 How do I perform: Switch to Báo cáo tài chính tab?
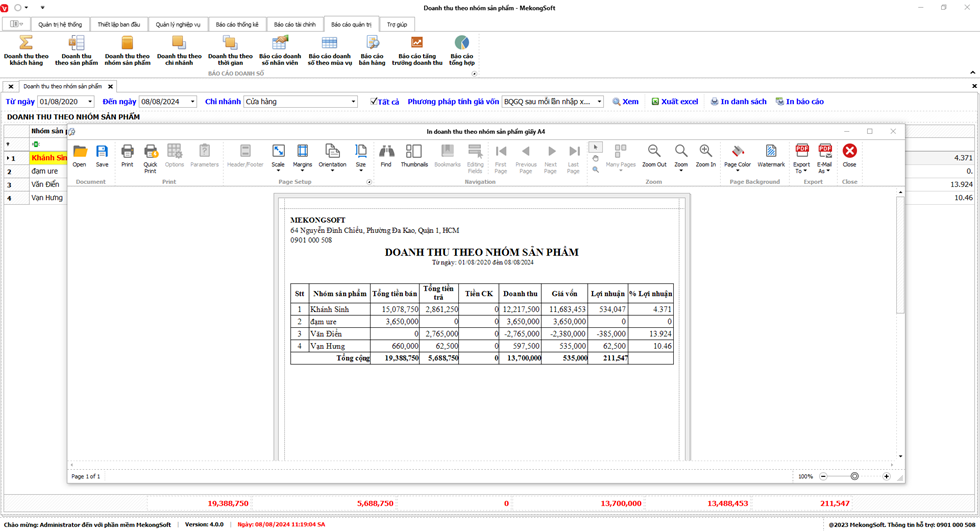pos(295,24)
